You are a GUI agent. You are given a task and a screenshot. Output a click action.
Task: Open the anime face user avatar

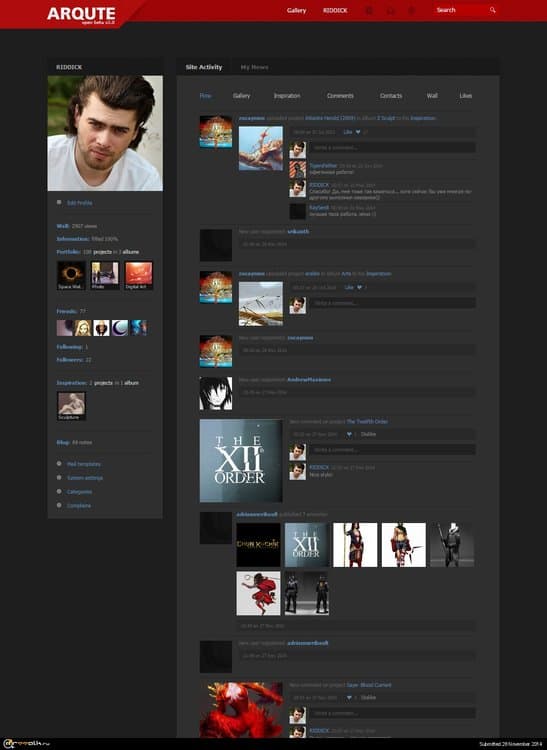click(216, 394)
